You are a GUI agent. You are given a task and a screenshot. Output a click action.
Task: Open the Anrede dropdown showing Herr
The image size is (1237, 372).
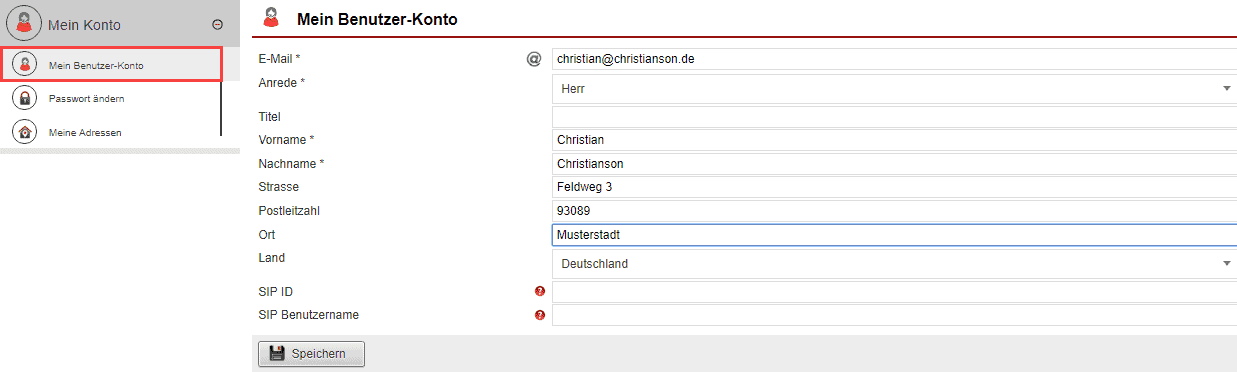point(894,88)
